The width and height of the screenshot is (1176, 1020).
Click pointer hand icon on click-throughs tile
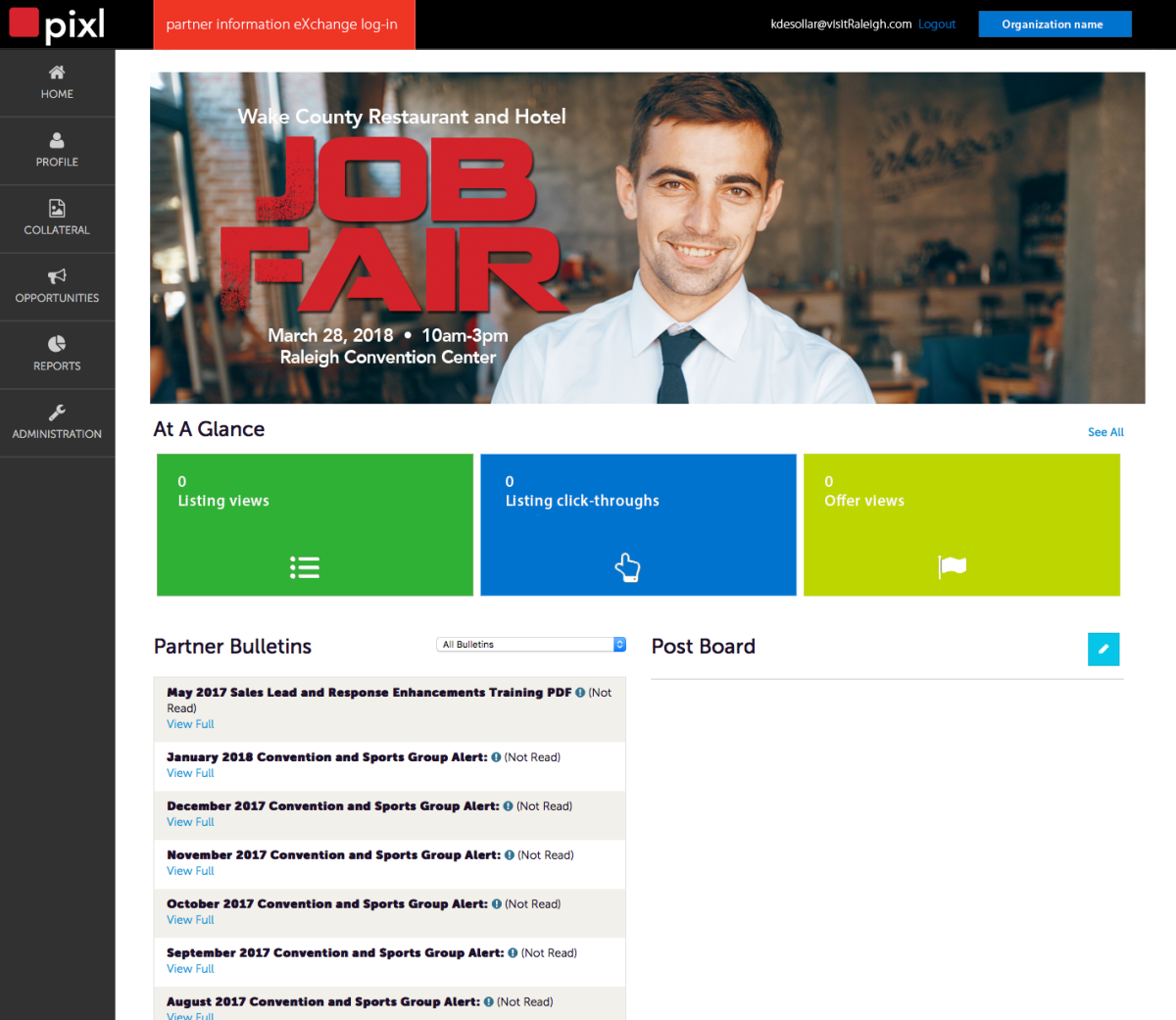tap(627, 567)
